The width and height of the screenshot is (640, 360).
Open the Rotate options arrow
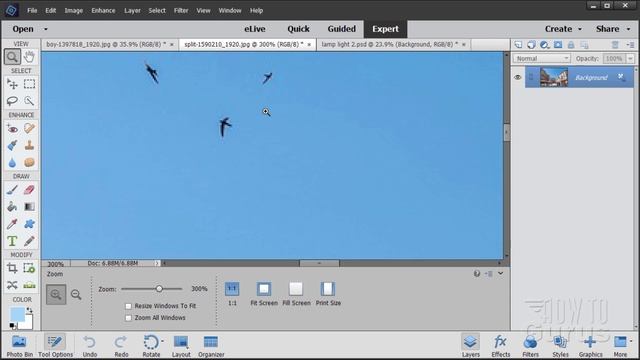pyautogui.click(x=162, y=341)
